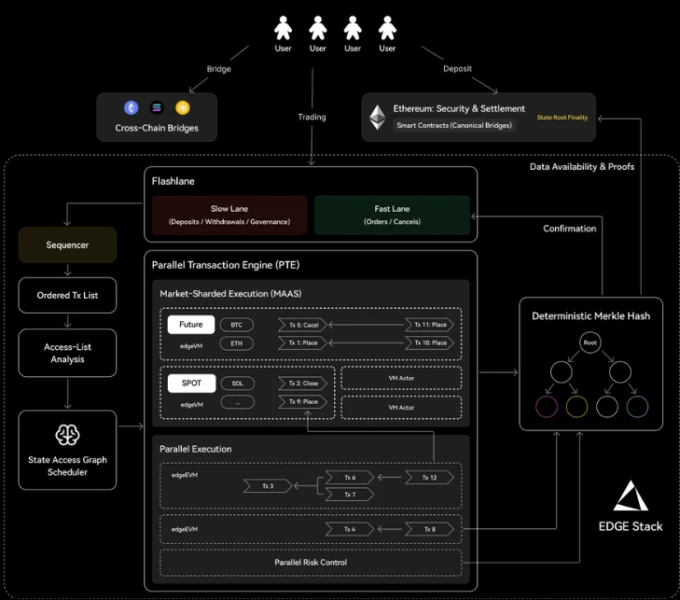Click the EDGE Stack text

point(631,526)
